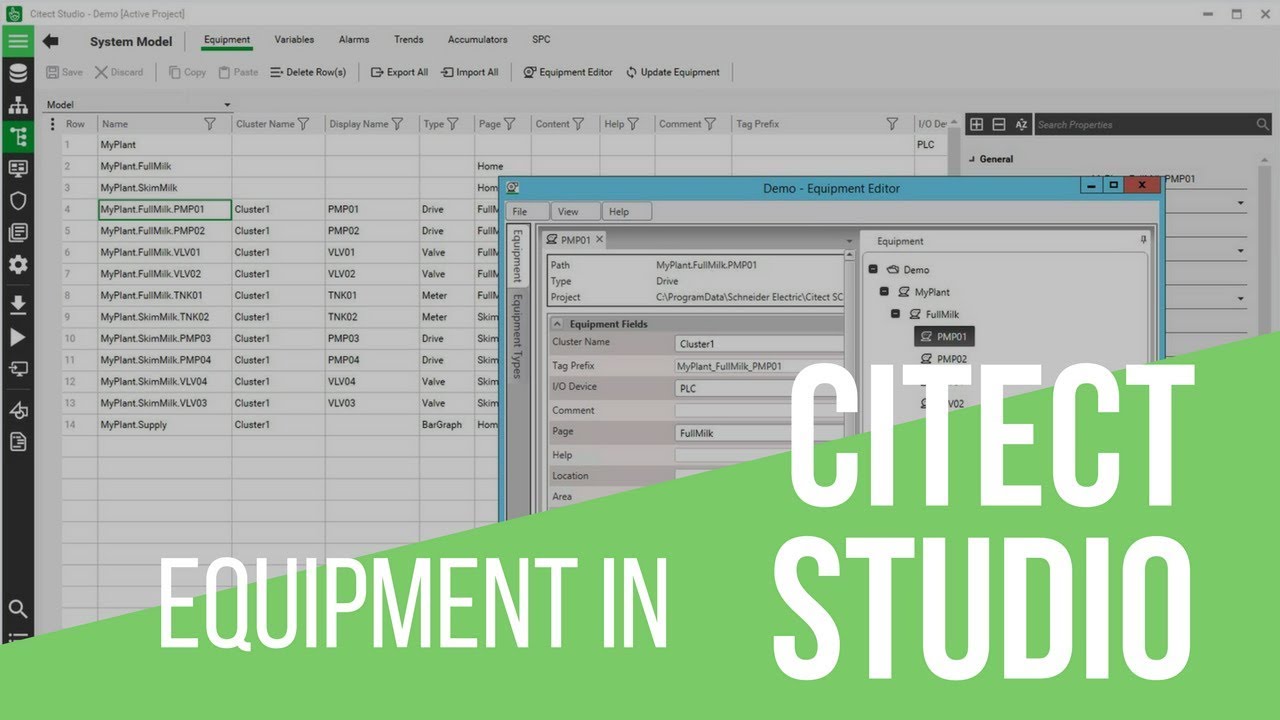
Task: Open the Security shield icon in the sidebar
Action: point(17,200)
